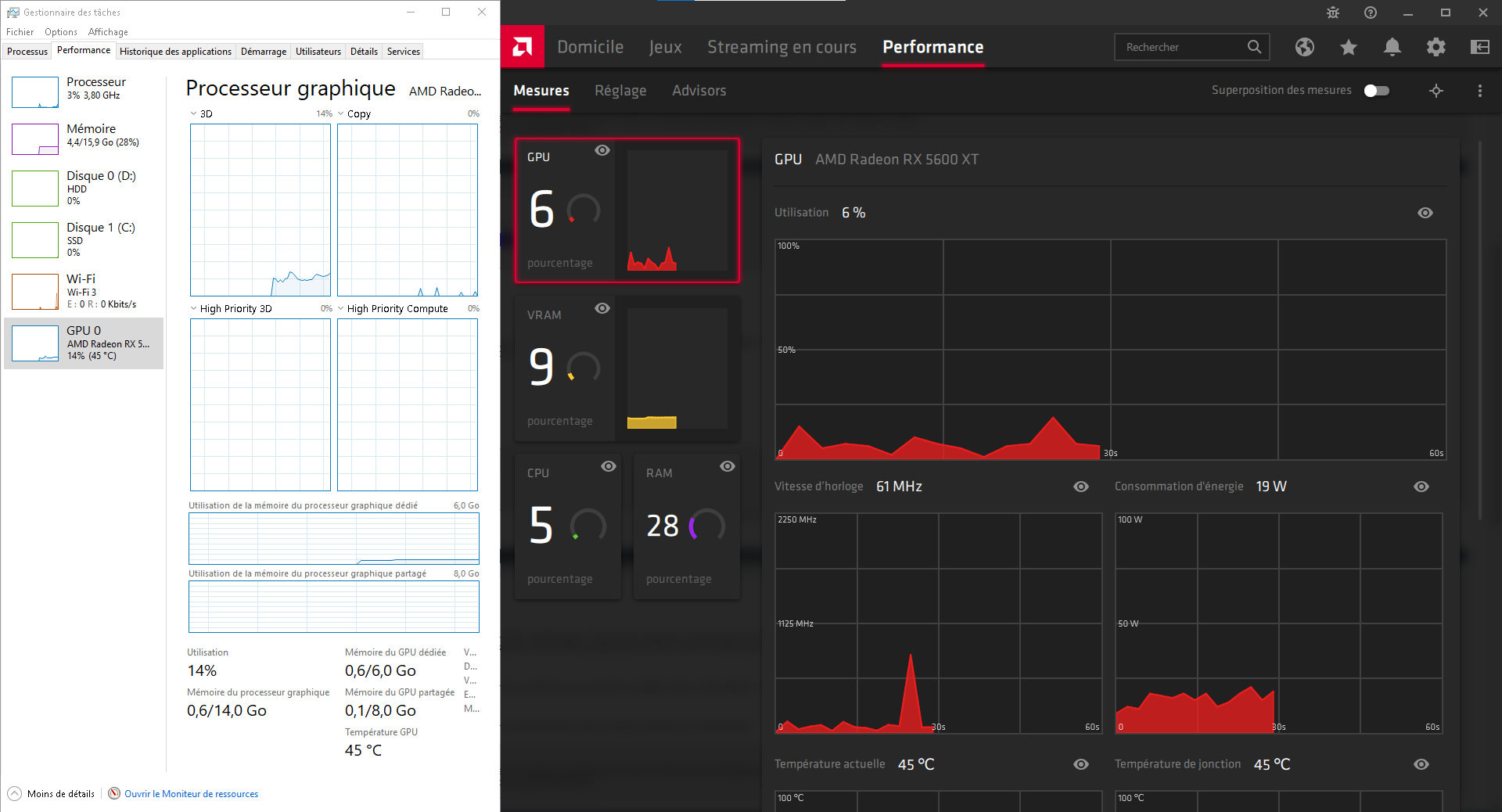Toggle the sidebar panel icon in Radeon
This screenshot has width=1502, height=812.
coord(1480,47)
